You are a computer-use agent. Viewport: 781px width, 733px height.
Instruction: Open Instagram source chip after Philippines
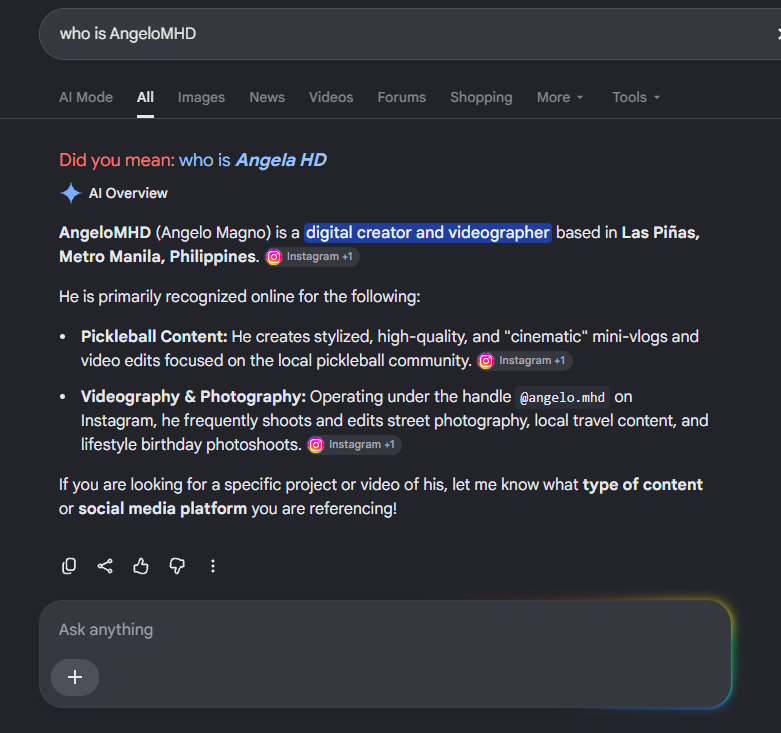click(312, 257)
